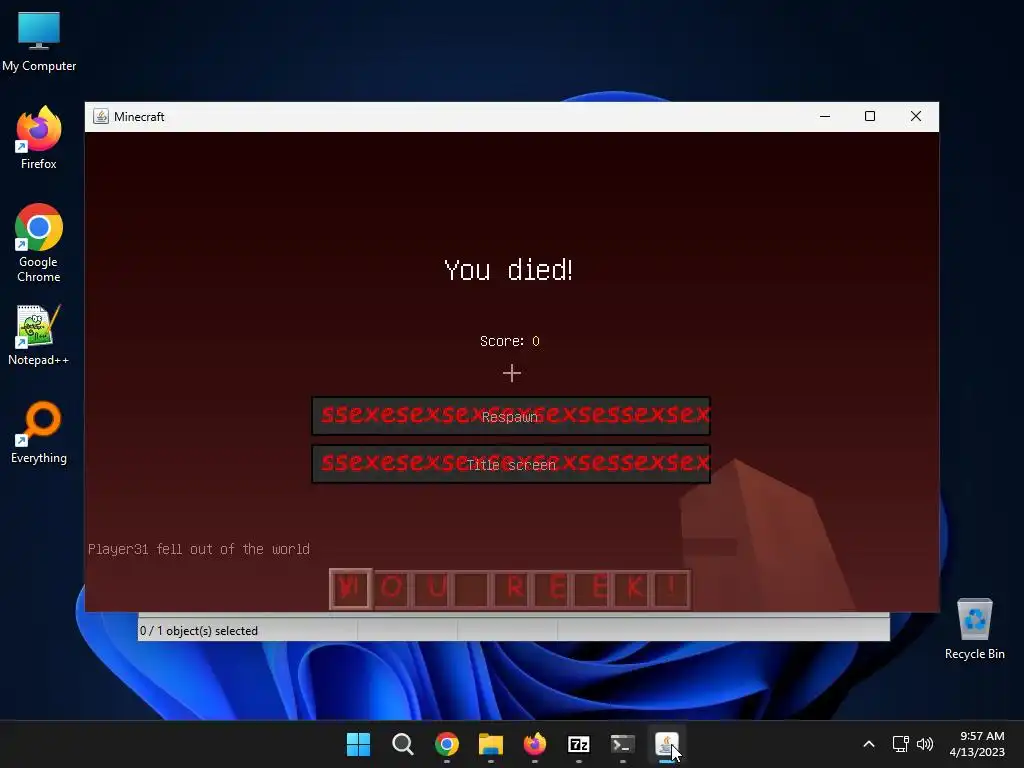Select the hotbar slot showing K
The image size is (1024, 768).
tap(633, 589)
